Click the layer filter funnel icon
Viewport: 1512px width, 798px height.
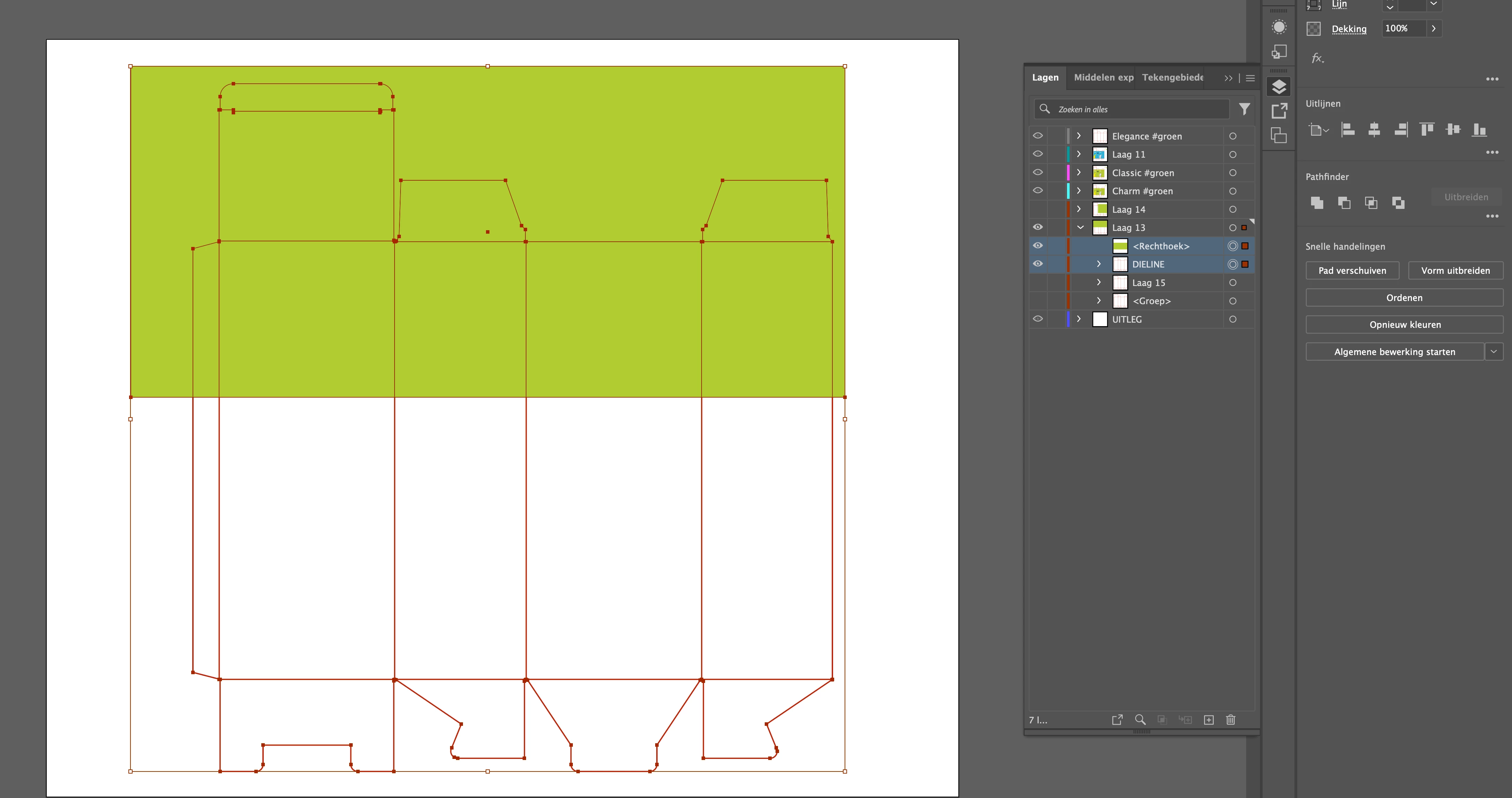click(x=1244, y=109)
